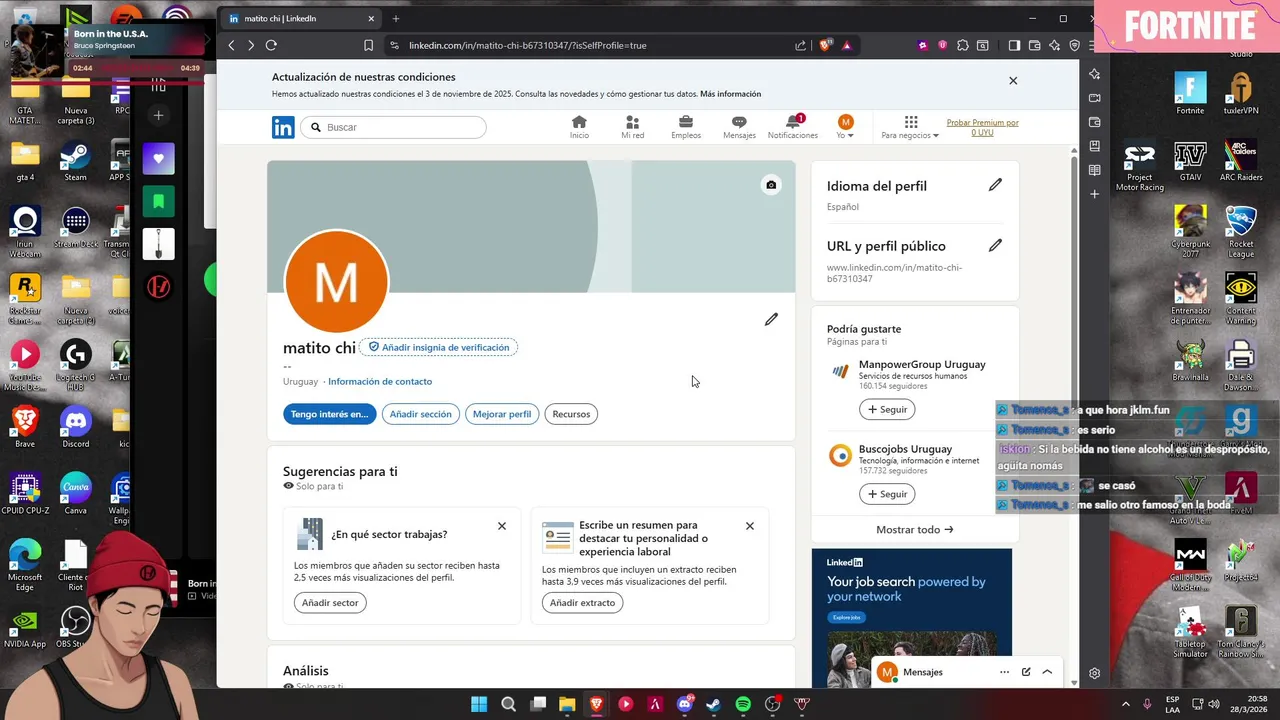Click matito chi profile avatar
1280x720 pixels.
click(x=336, y=282)
